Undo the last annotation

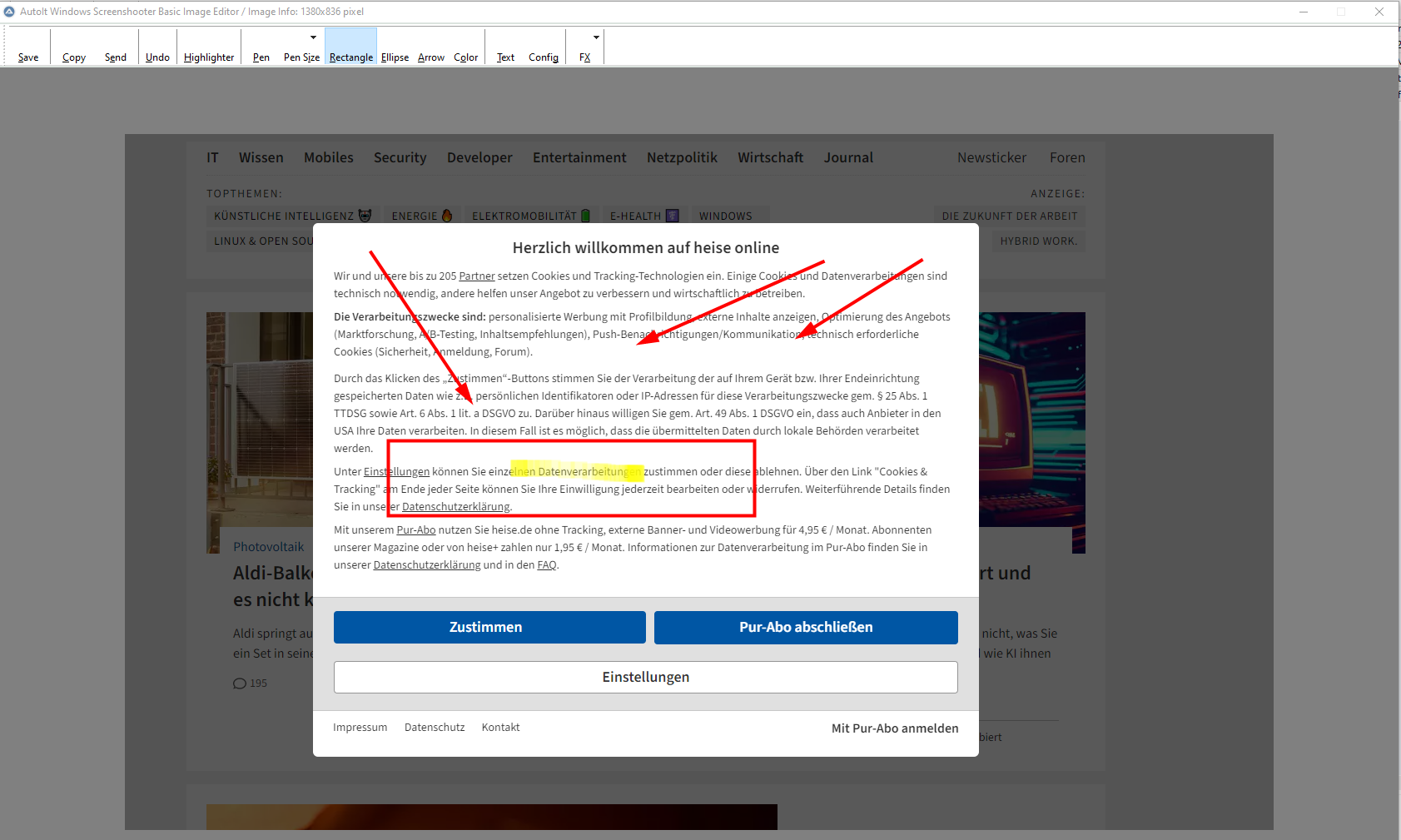[157, 57]
